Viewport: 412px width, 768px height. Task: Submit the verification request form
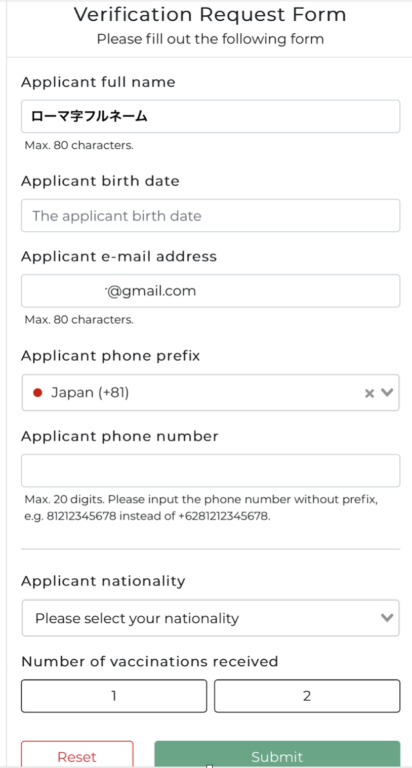point(277,756)
